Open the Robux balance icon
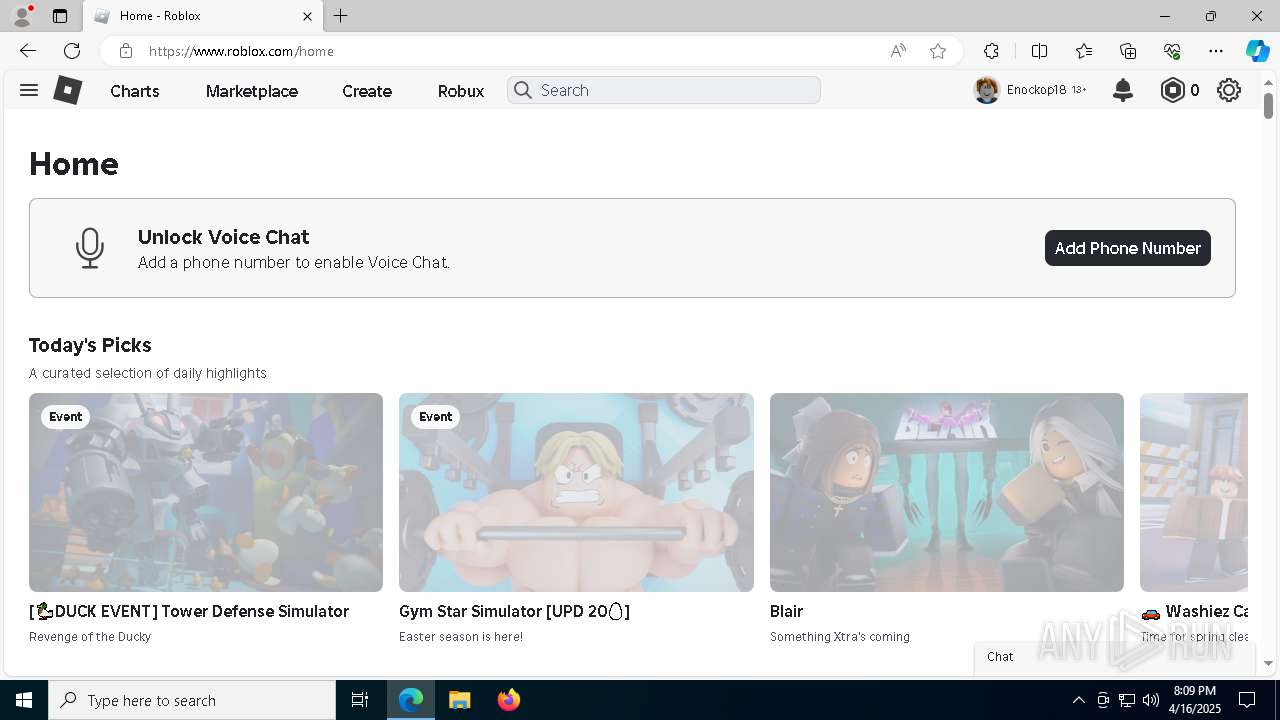This screenshot has height=720, width=1280. (x=1172, y=90)
